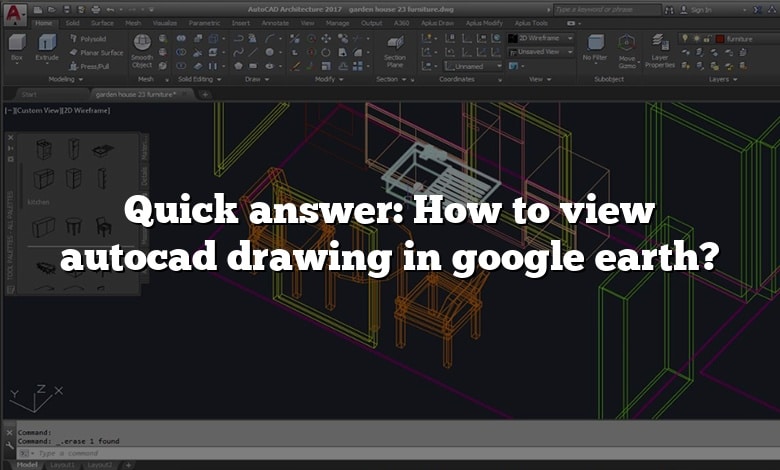The height and width of the screenshot is (470, 780).
Task: Expand the Modeling panel
Action: click(x=66, y=79)
